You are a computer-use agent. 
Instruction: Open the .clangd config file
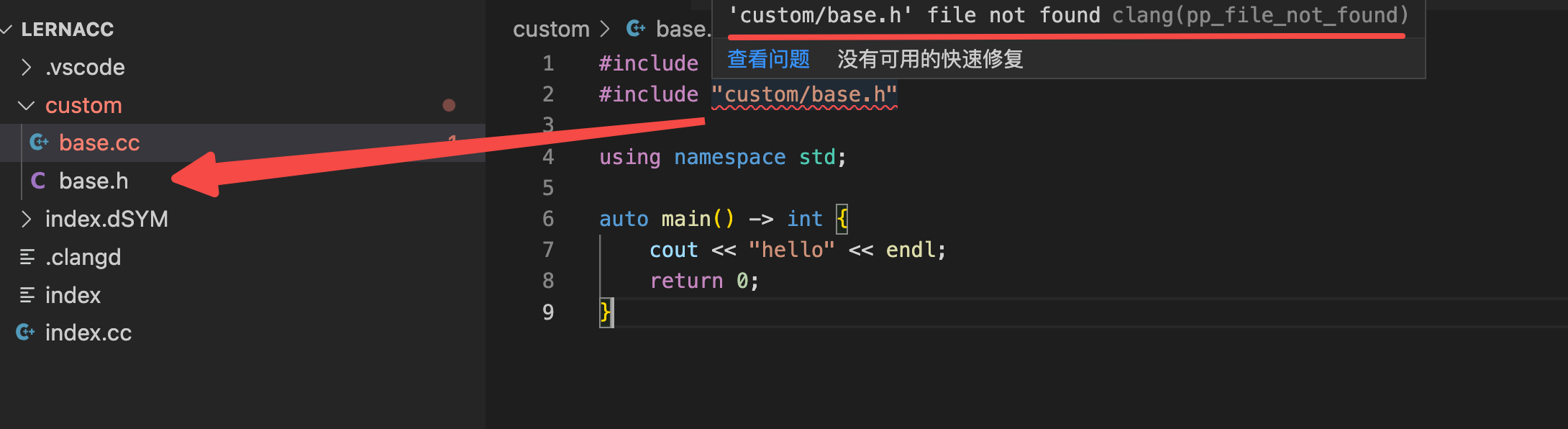point(83,257)
